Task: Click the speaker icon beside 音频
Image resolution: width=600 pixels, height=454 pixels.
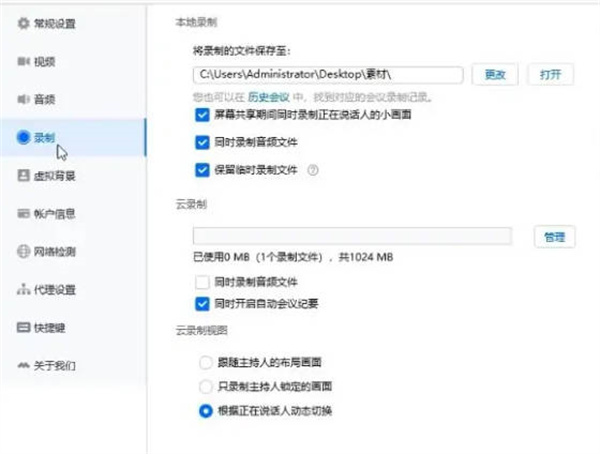Action: point(24,99)
